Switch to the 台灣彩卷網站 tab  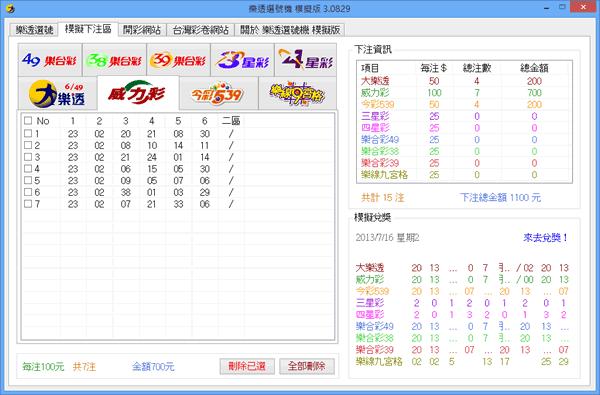point(201,30)
